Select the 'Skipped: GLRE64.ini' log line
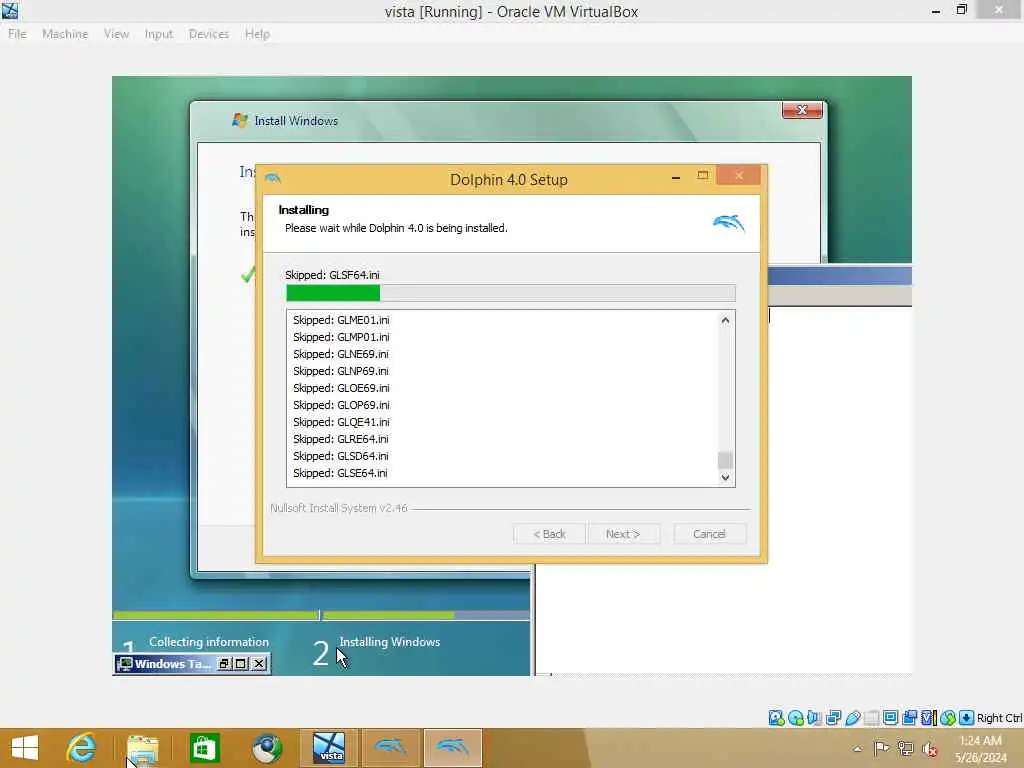This screenshot has width=1024, height=768. pyautogui.click(x=340, y=439)
